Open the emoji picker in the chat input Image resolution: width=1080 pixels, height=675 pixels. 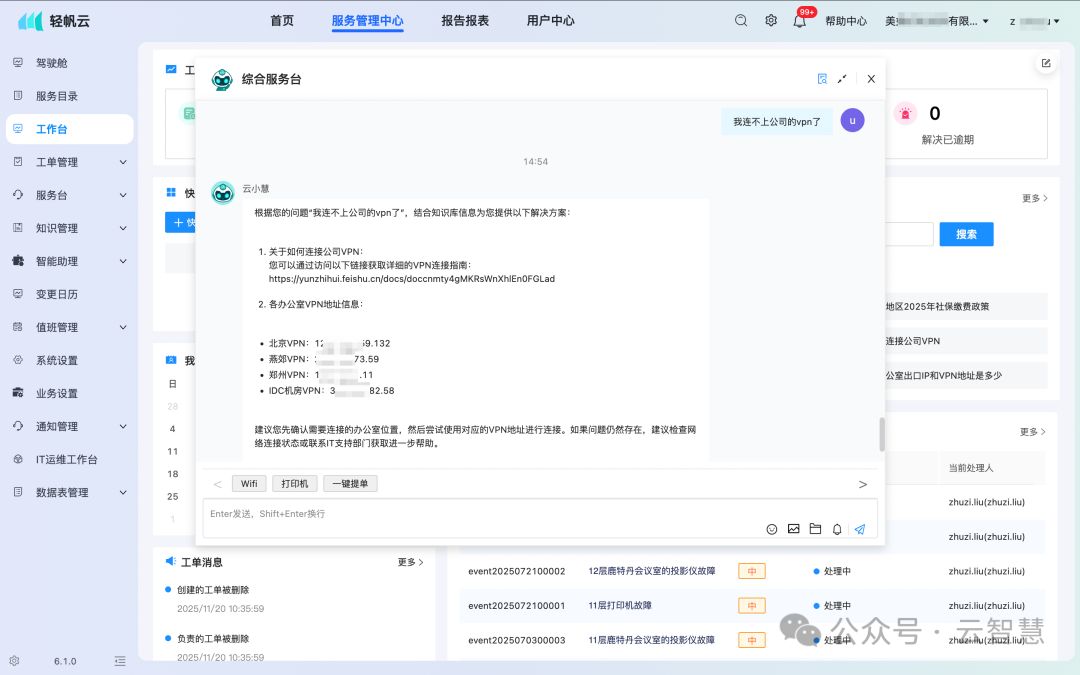771,528
